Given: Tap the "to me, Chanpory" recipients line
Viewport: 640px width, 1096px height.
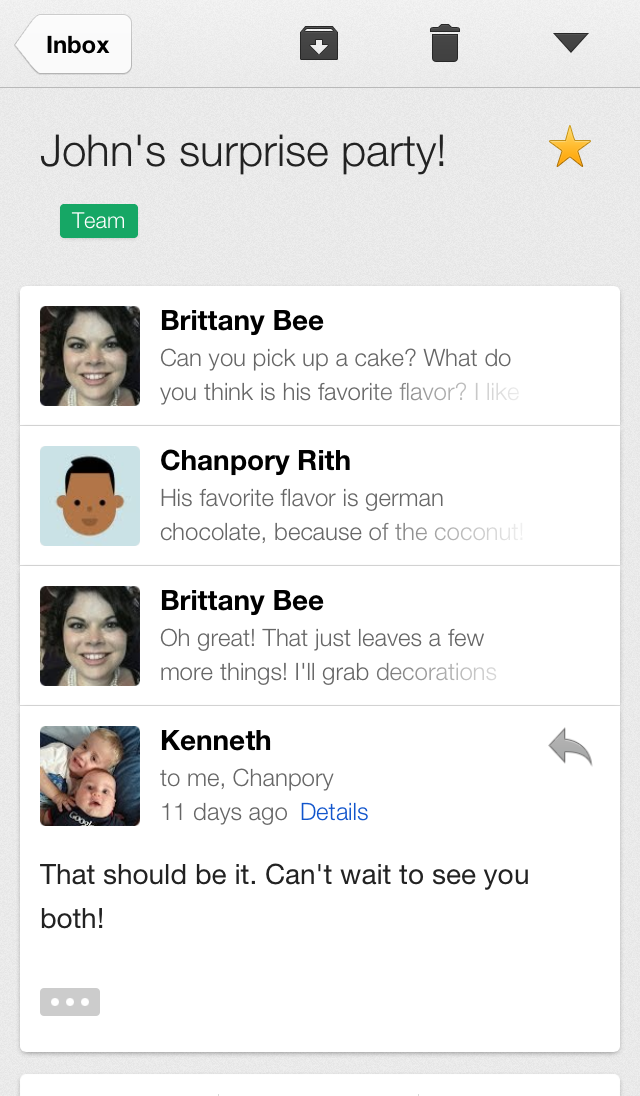Looking at the screenshot, I should pyautogui.click(x=247, y=778).
